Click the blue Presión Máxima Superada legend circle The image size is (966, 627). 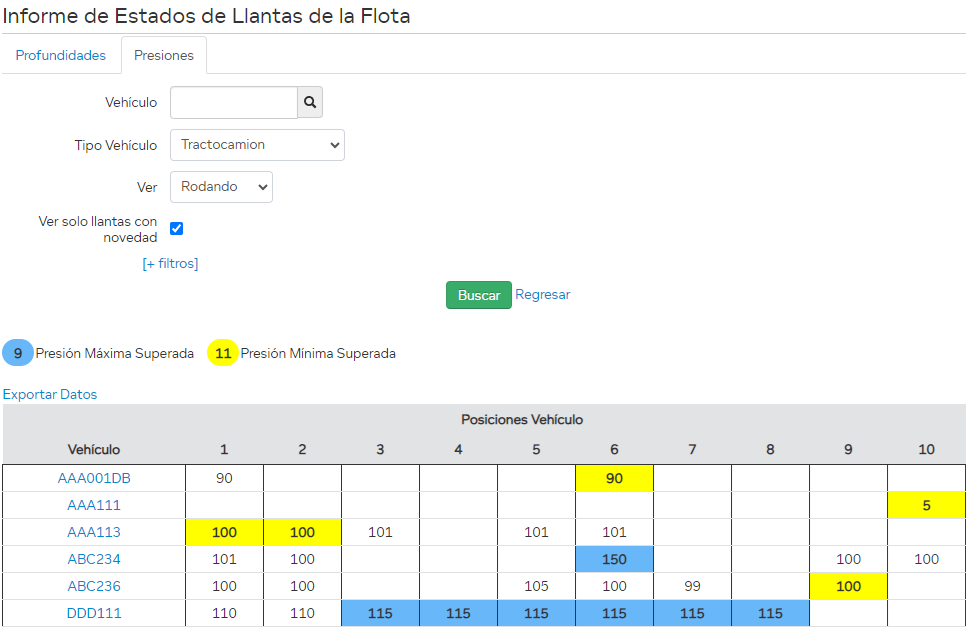coord(15,353)
